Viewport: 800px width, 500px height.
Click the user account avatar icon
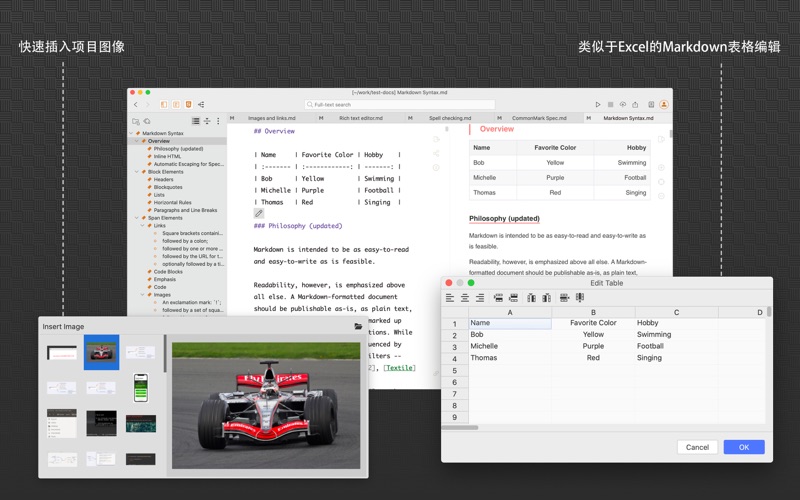(x=663, y=104)
